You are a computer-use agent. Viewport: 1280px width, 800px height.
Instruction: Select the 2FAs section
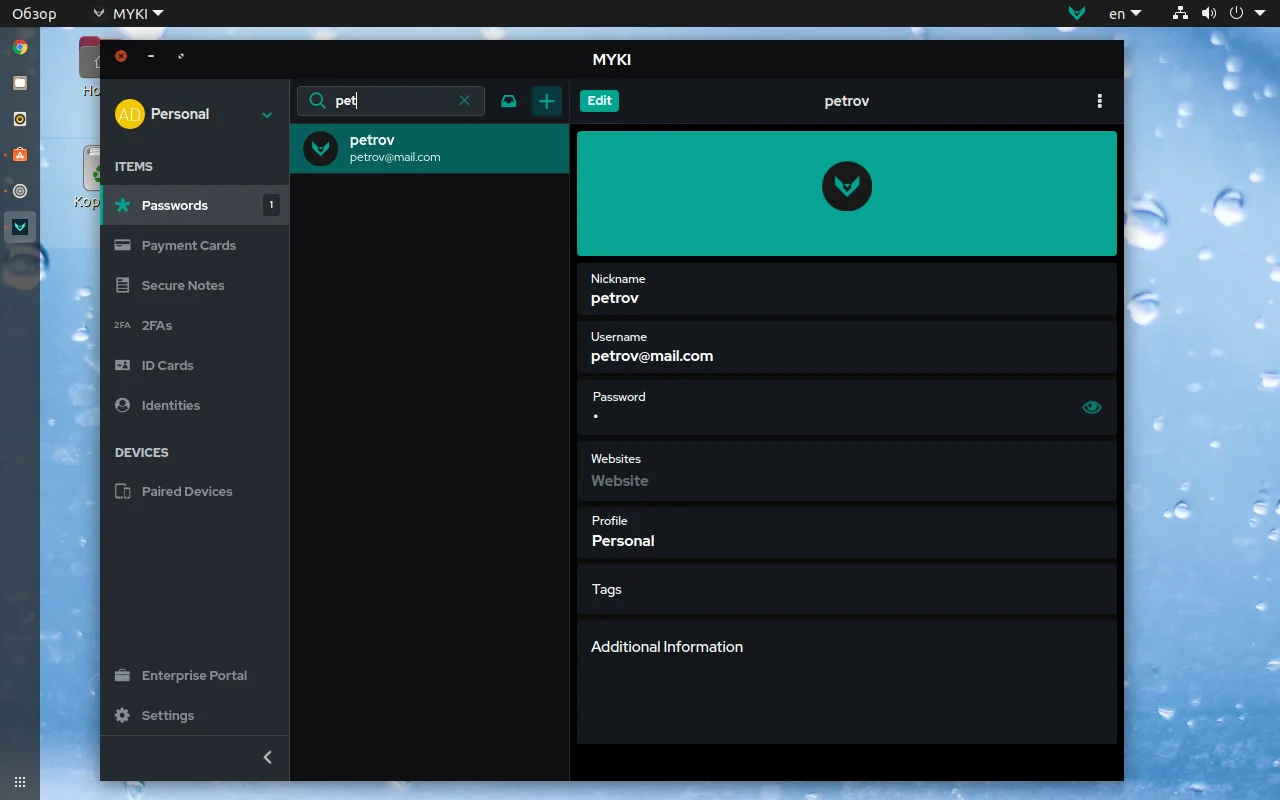pos(195,325)
